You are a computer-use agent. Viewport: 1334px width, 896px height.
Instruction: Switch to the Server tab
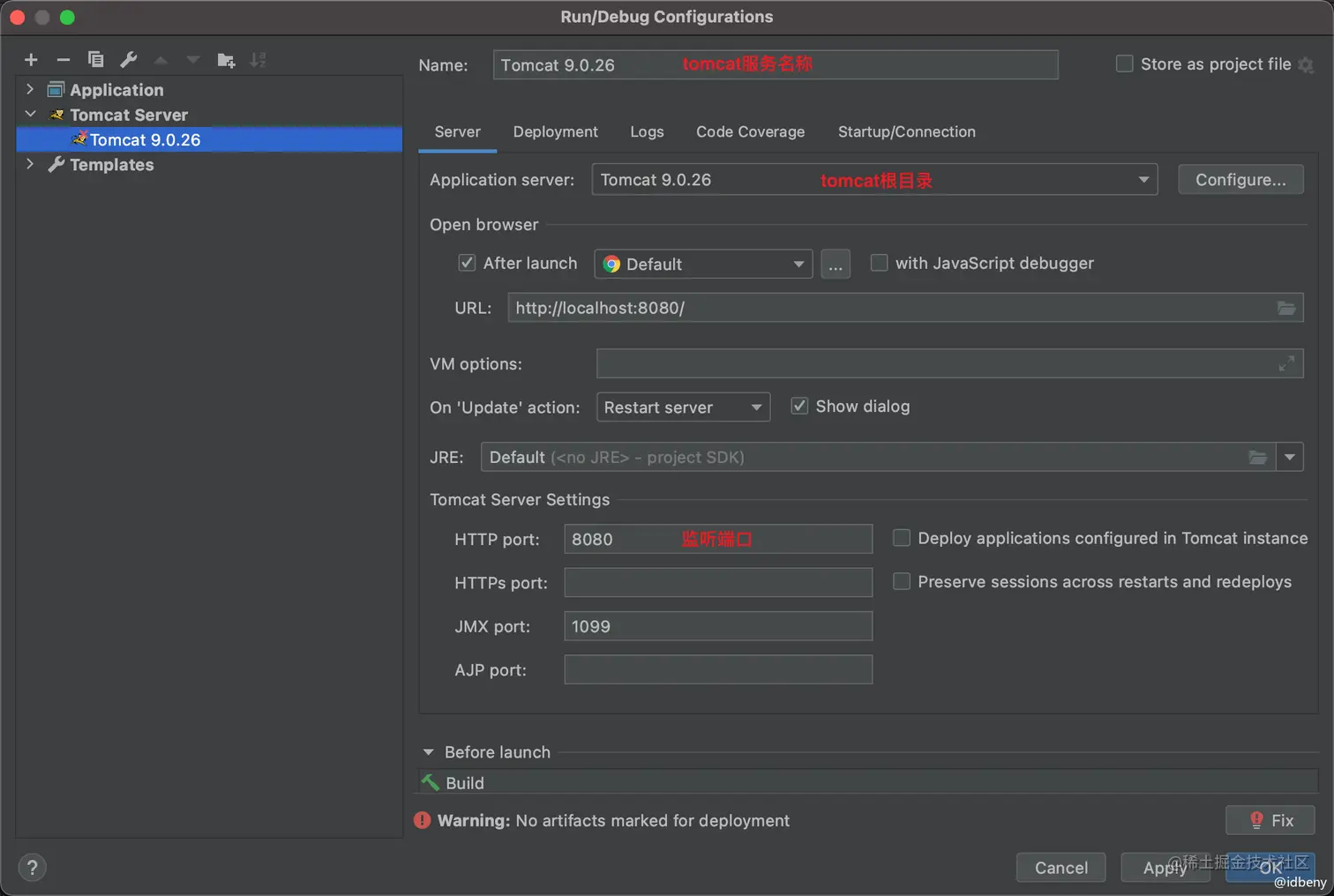(x=457, y=131)
